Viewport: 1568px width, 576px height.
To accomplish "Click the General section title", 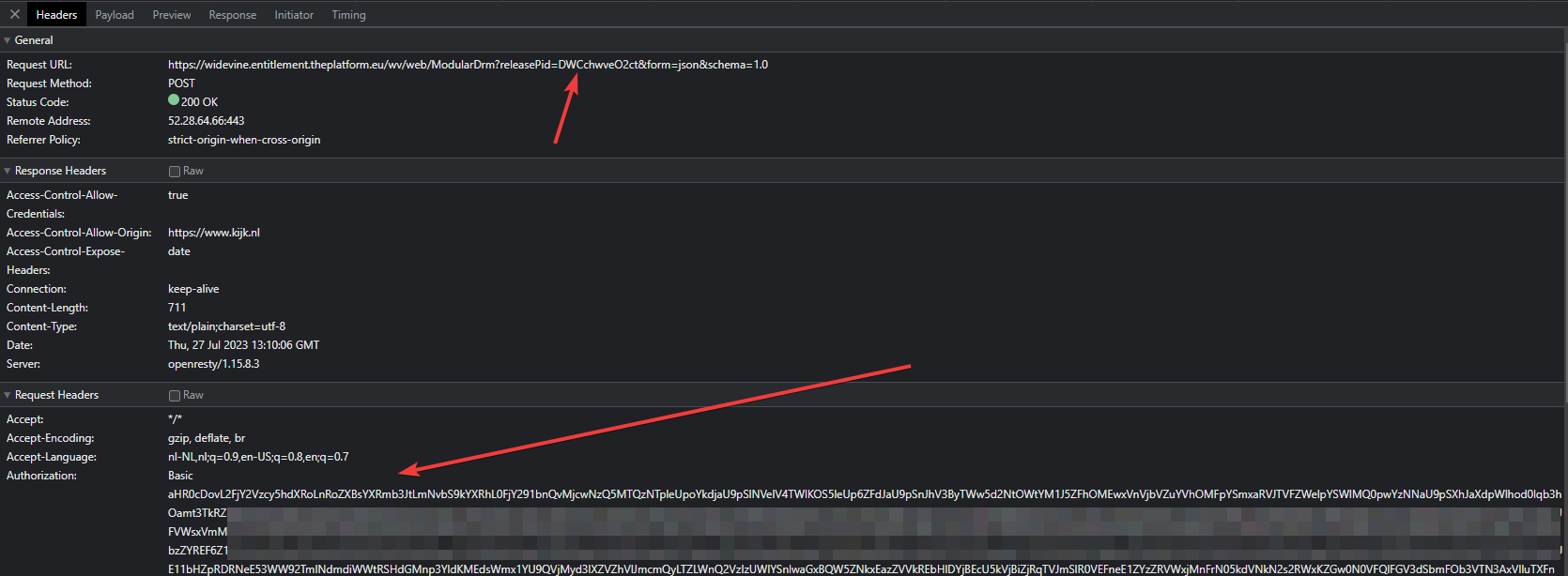I will 34,40.
